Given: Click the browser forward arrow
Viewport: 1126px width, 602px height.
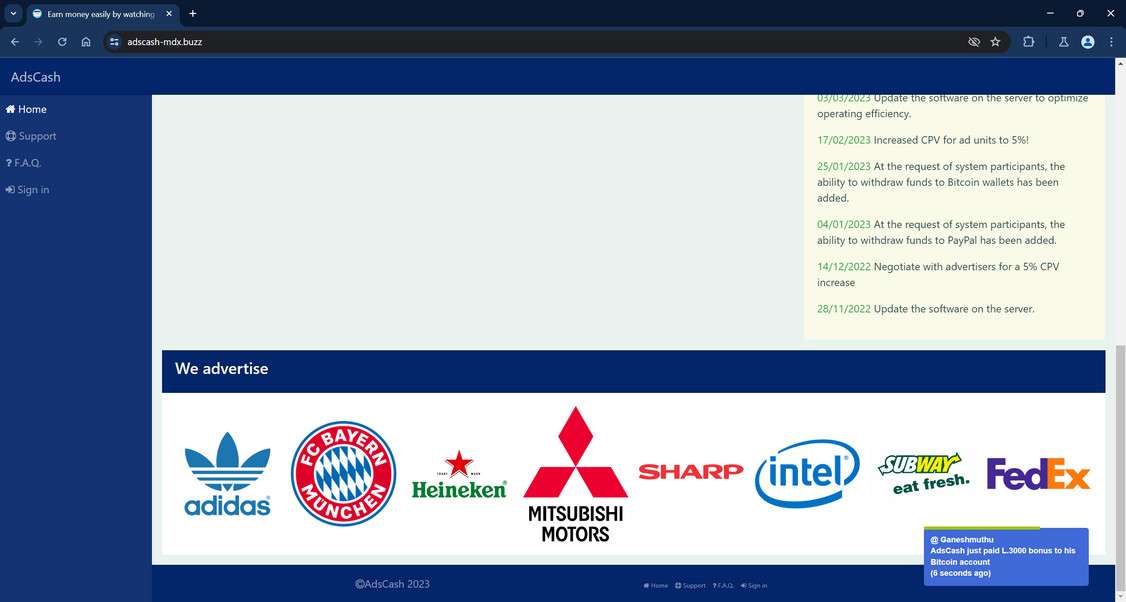Looking at the screenshot, I should pyautogui.click(x=38, y=42).
